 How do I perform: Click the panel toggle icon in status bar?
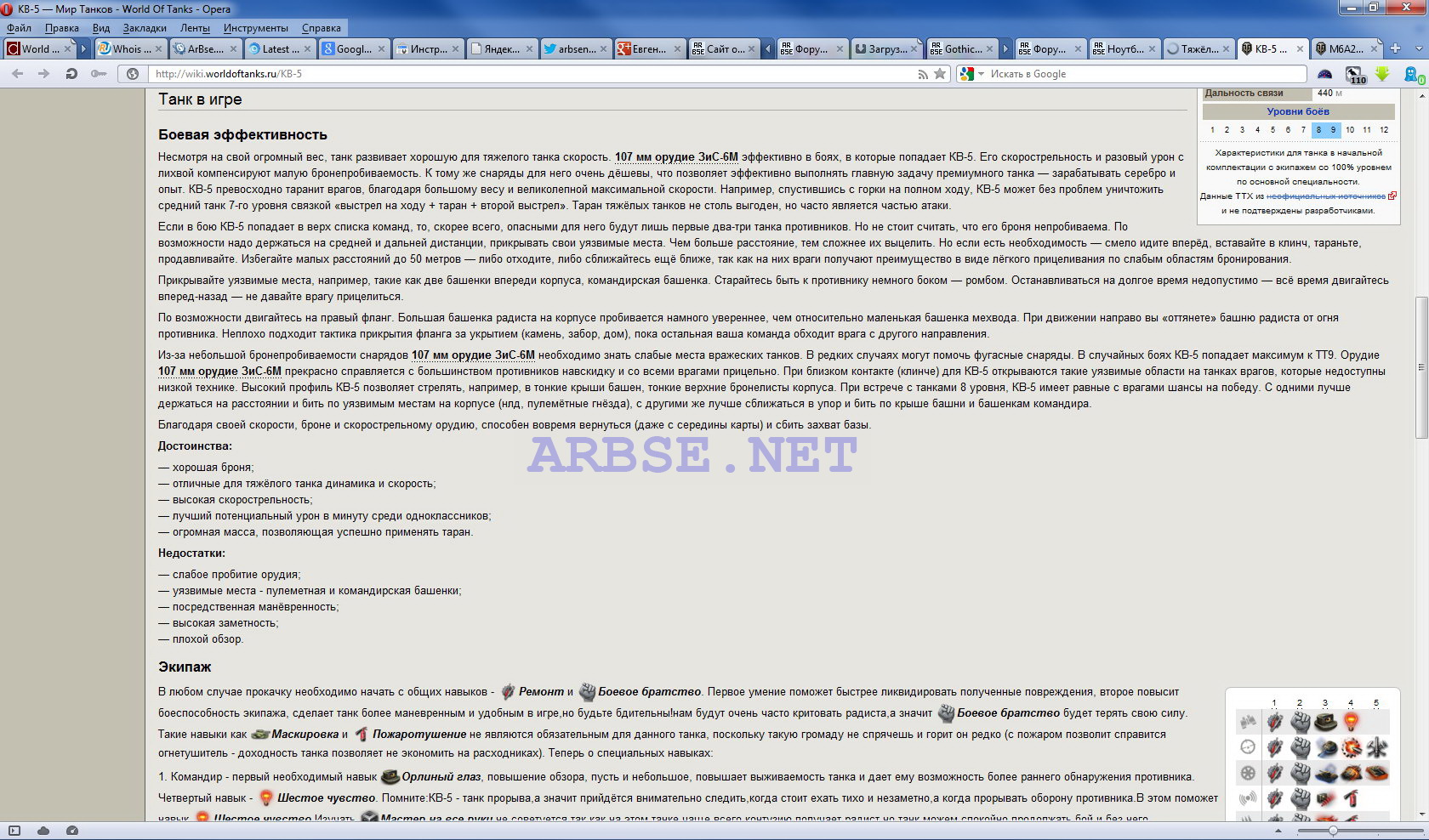(14, 831)
